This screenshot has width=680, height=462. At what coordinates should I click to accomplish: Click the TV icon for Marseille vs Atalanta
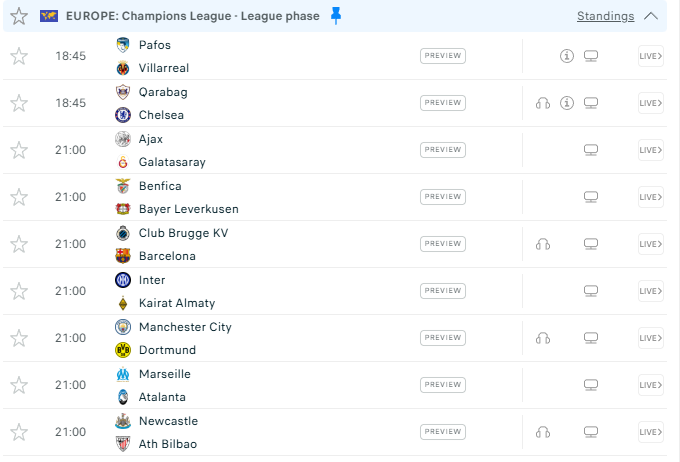click(x=591, y=385)
